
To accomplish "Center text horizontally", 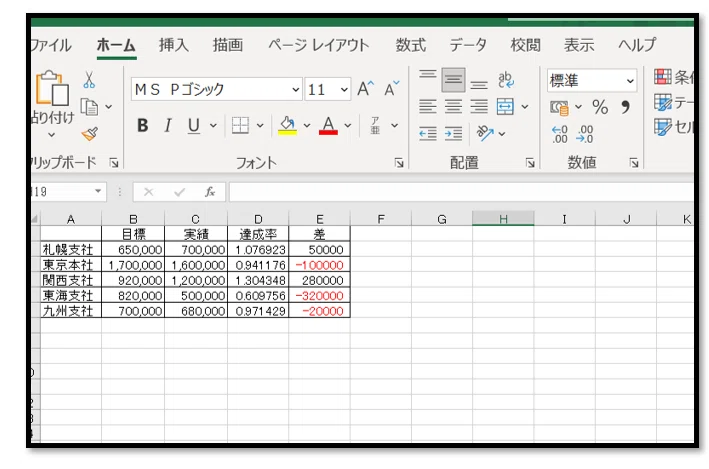I will coord(453,107).
